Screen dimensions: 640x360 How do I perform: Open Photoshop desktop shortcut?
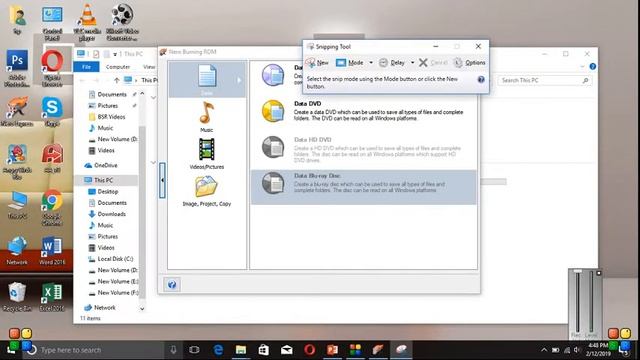tap(17, 68)
